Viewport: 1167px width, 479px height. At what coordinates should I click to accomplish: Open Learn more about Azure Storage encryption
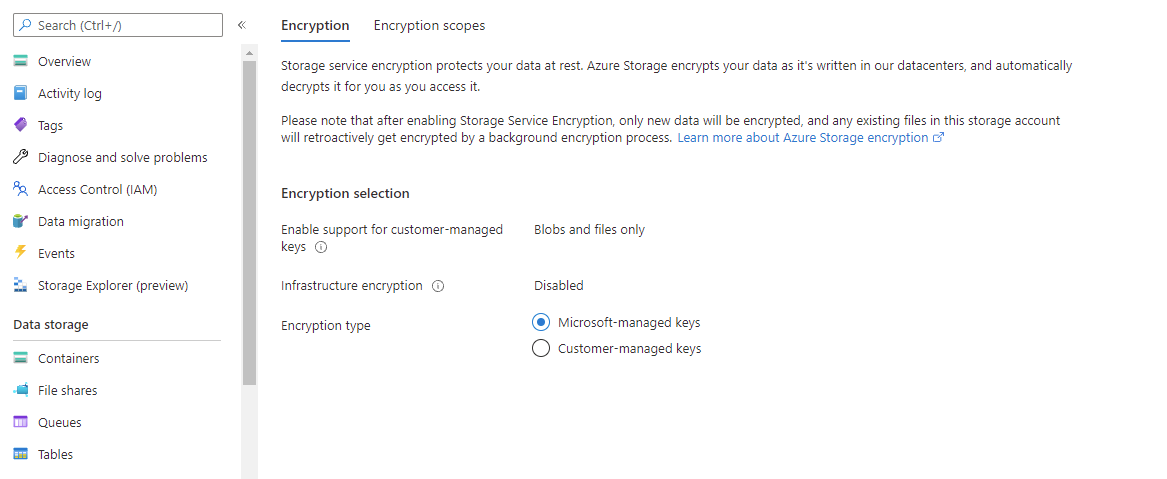tap(809, 138)
